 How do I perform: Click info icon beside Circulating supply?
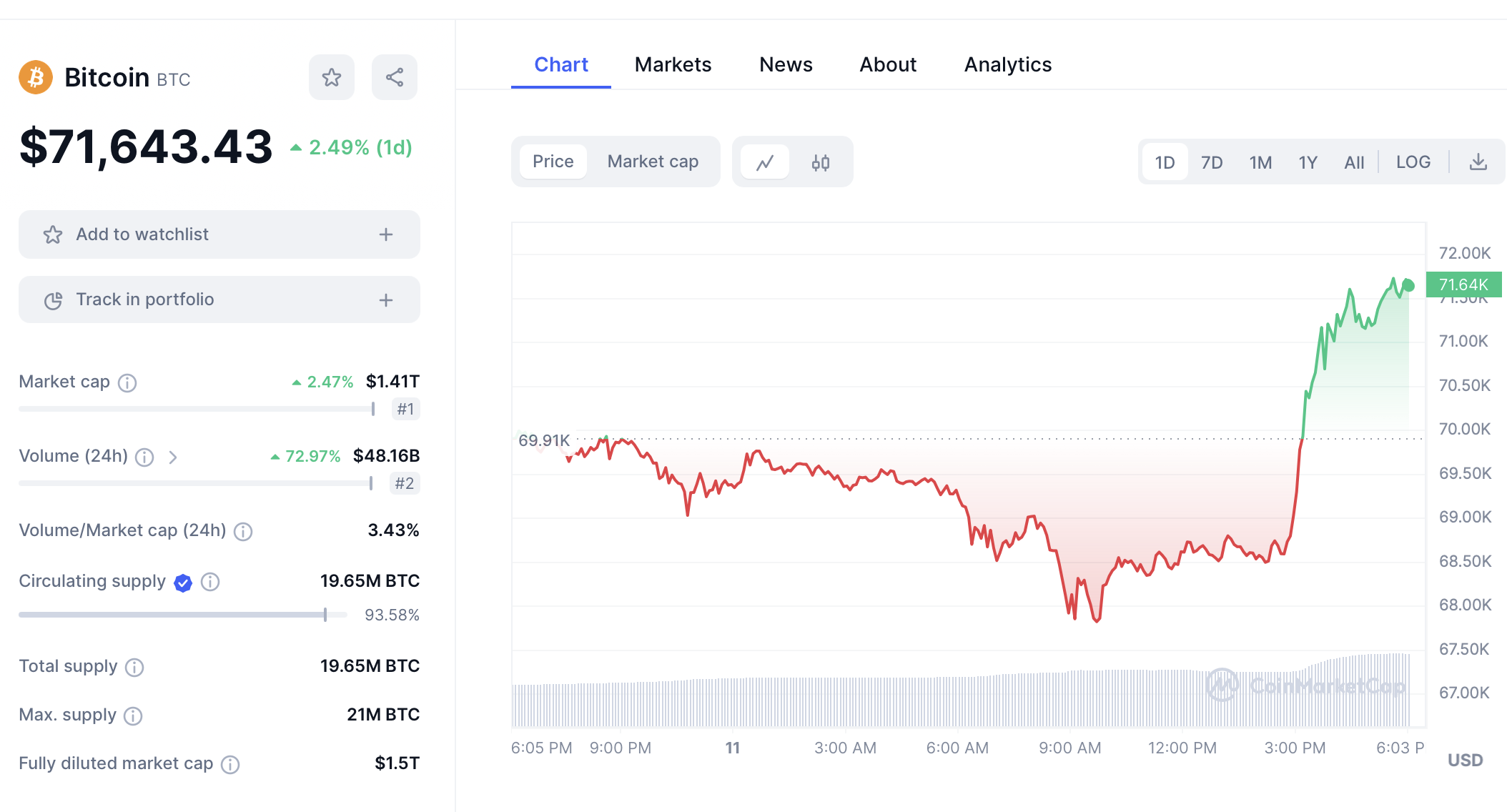(x=210, y=582)
